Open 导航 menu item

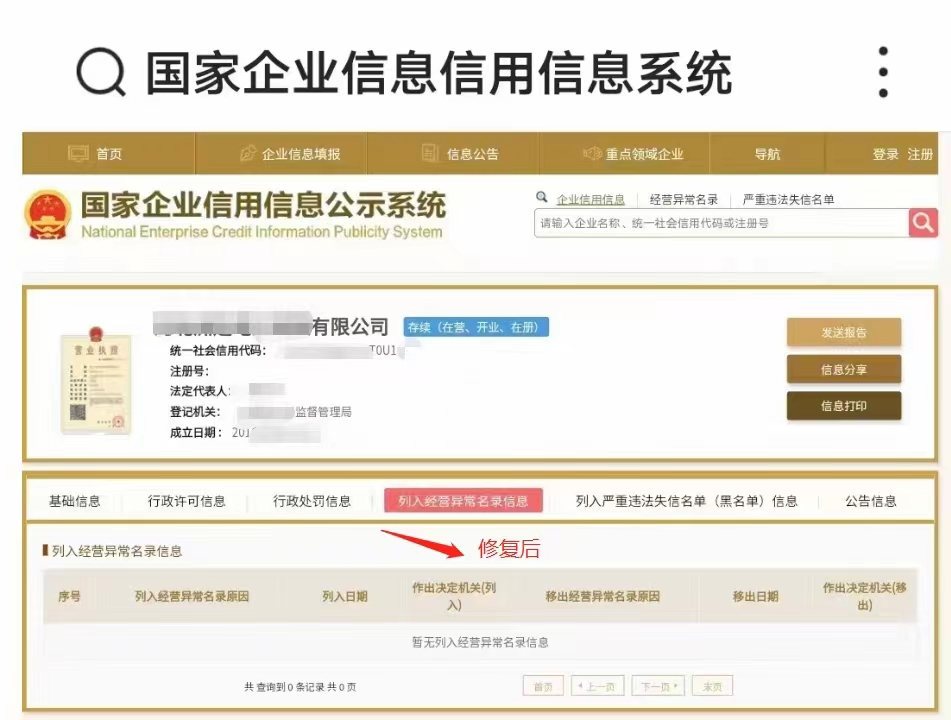pos(767,154)
